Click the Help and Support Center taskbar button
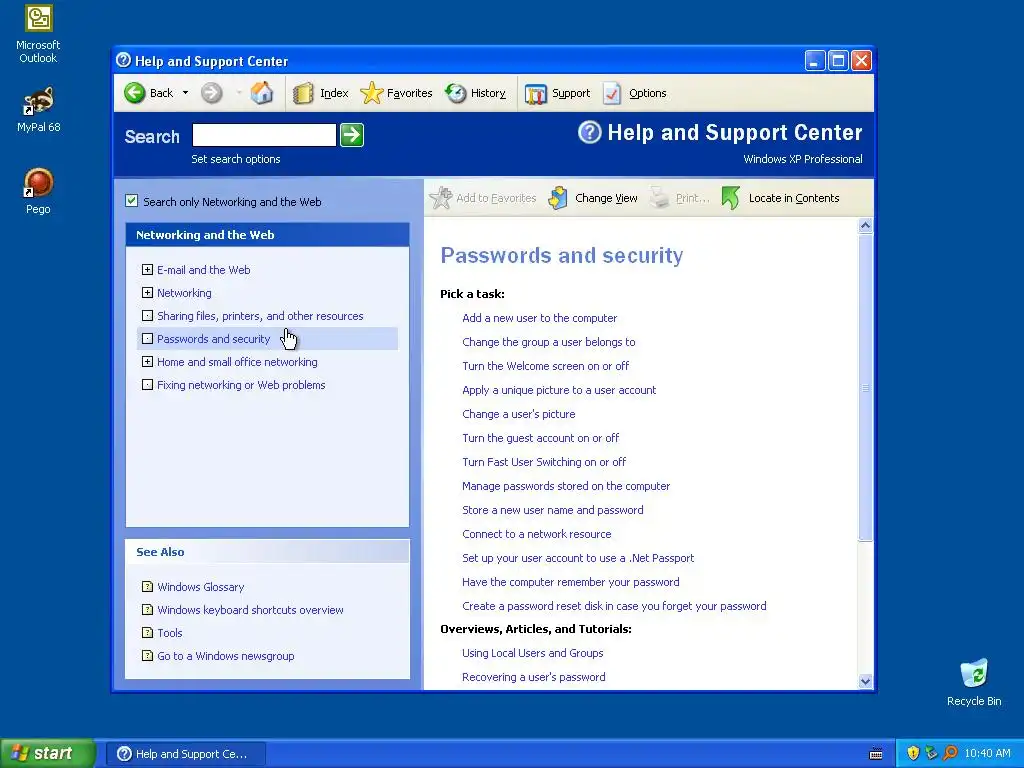This screenshot has width=1024, height=768. pos(185,754)
